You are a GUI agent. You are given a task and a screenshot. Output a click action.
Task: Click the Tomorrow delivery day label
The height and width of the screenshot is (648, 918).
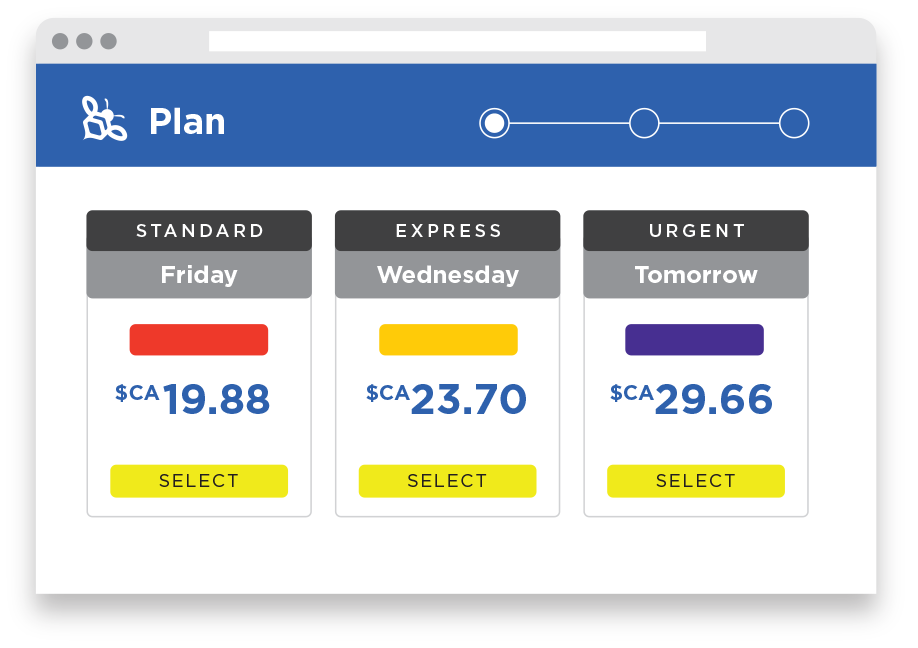[x=696, y=275]
